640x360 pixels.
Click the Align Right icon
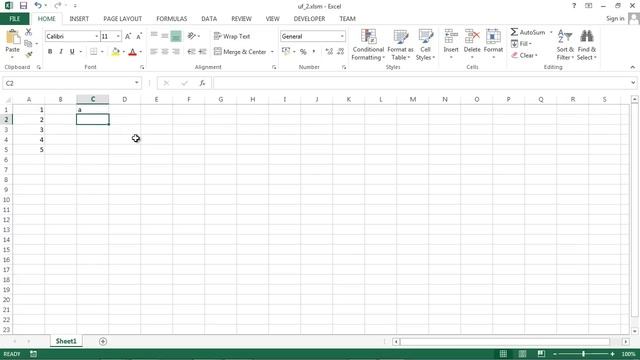pos(176,51)
